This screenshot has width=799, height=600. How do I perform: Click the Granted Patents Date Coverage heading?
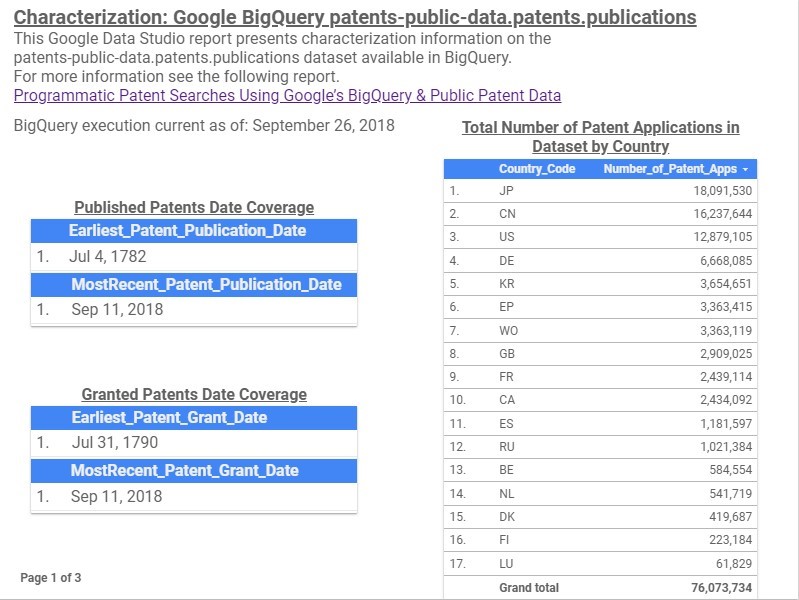194,395
